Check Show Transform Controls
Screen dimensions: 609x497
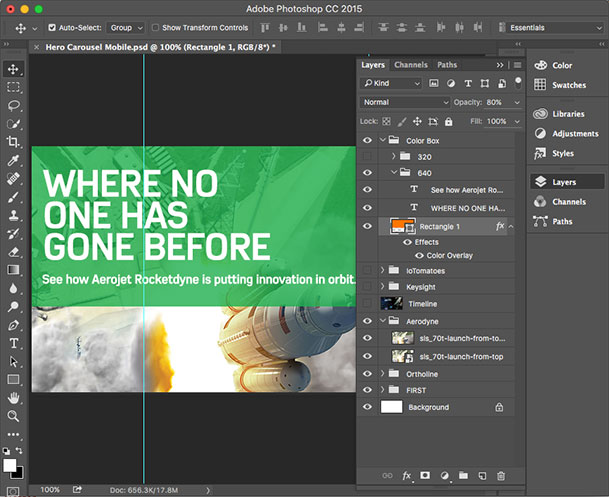point(154,28)
